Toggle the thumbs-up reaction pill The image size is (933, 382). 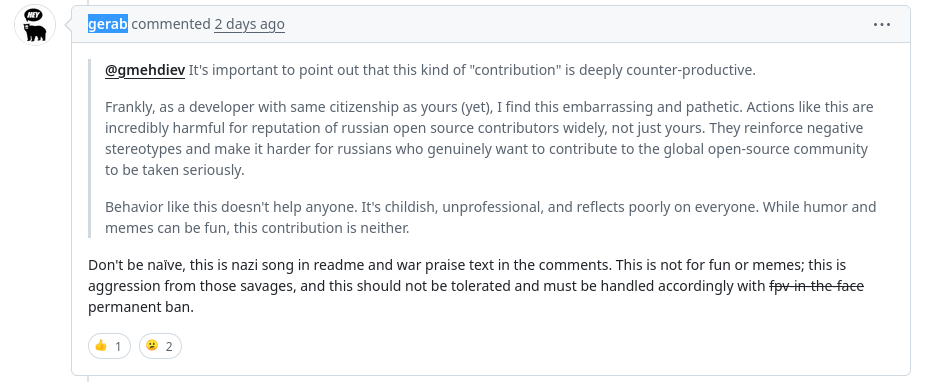[x=109, y=346]
